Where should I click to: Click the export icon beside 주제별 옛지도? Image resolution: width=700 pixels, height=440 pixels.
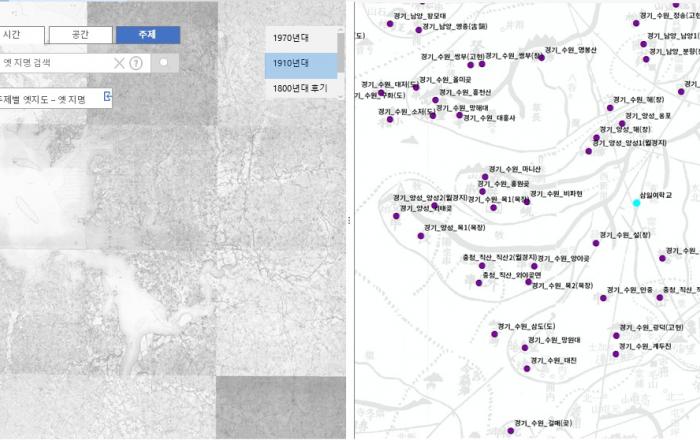click(107, 97)
